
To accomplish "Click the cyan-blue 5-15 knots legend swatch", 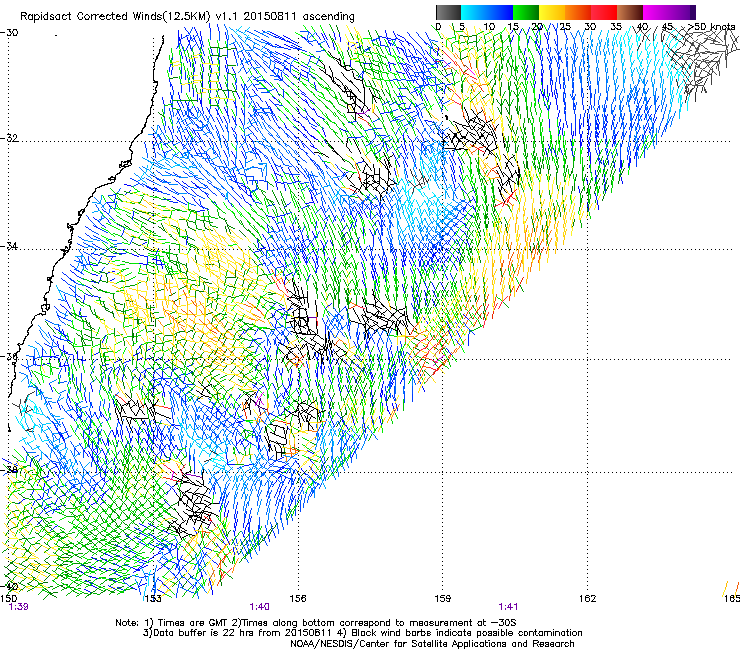I will pyautogui.click(x=487, y=12).
